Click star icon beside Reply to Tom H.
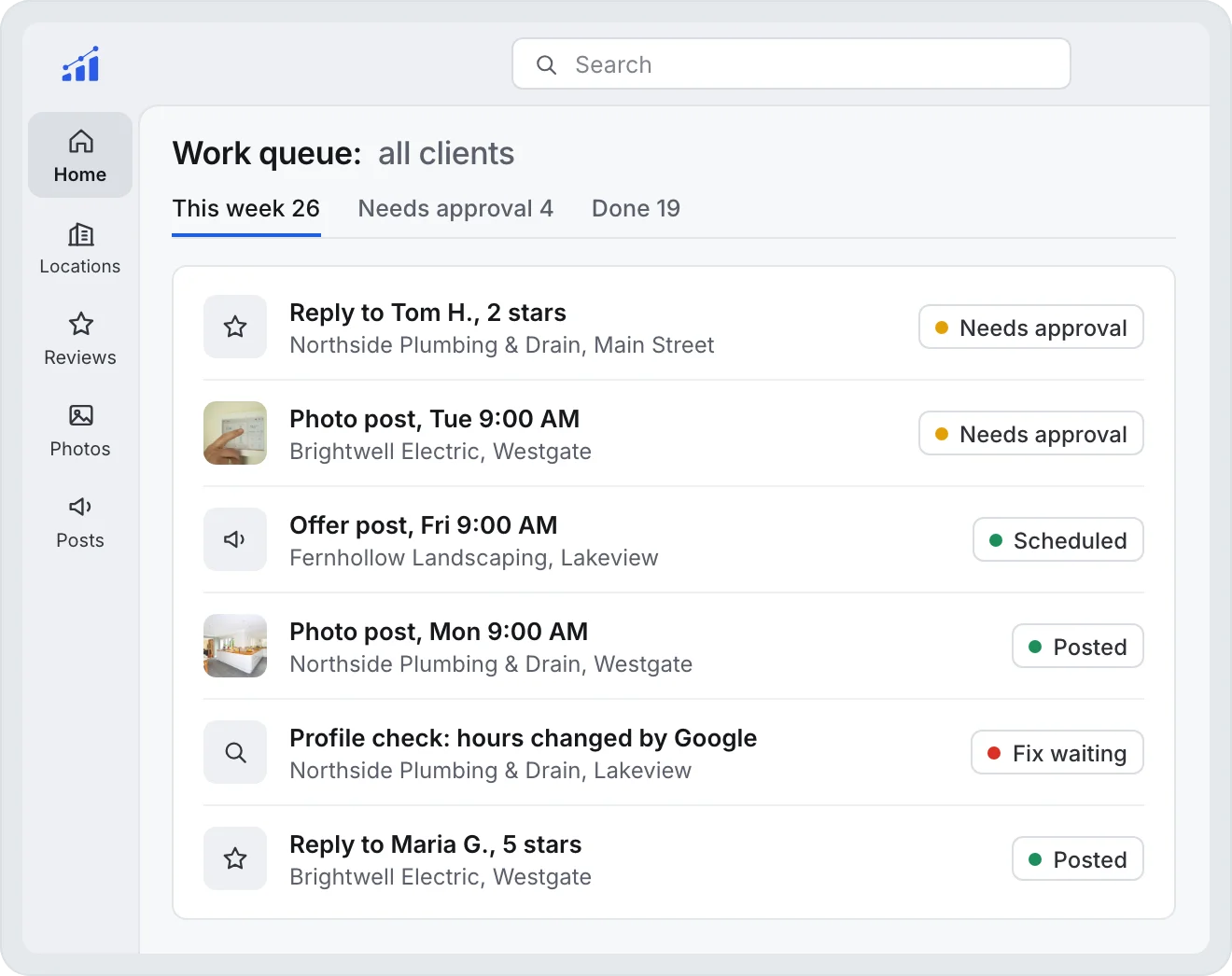 click(235, 327)
